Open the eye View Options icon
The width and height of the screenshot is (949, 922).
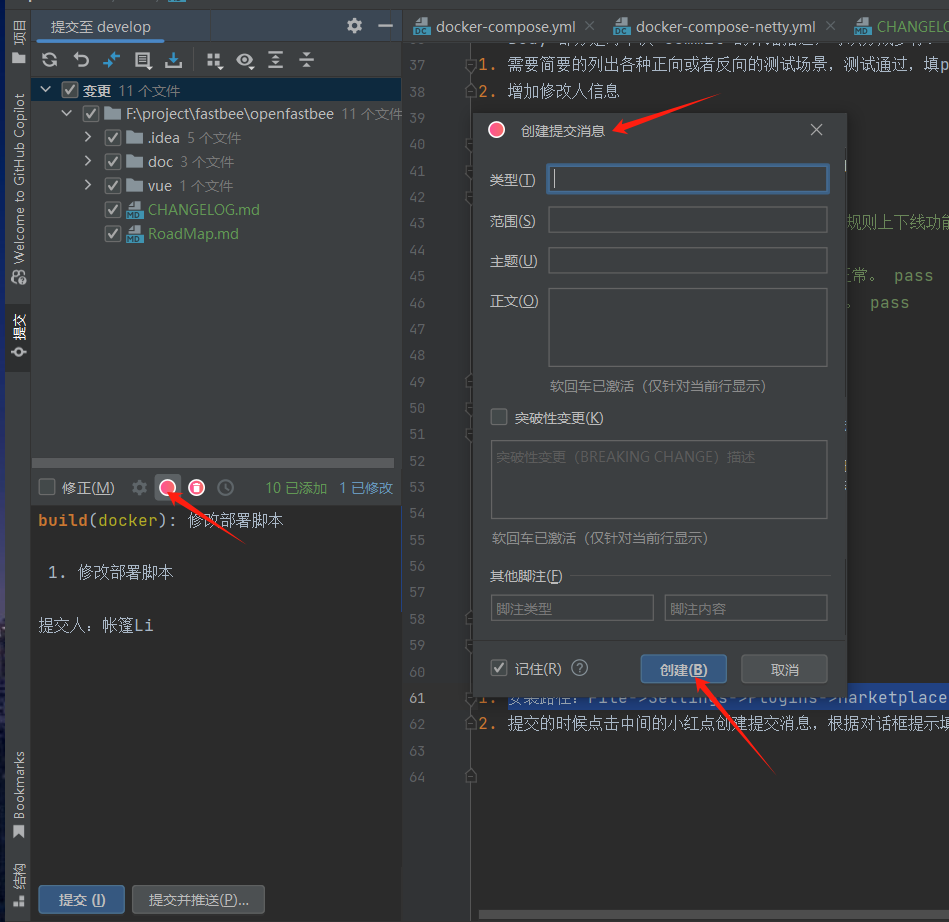point(245,60)
